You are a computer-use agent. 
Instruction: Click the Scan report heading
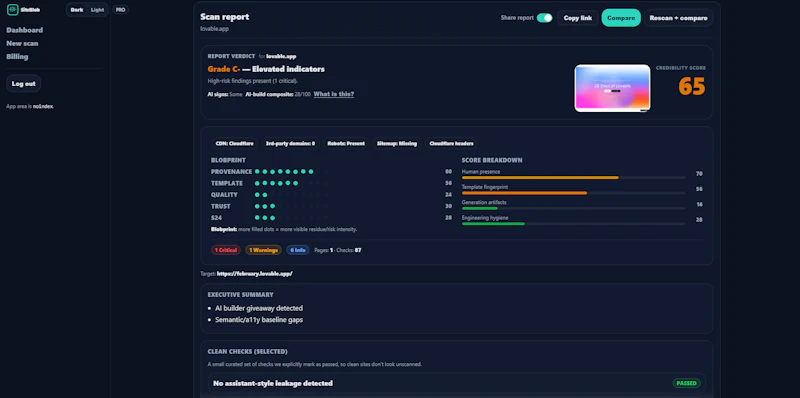point(224,17)
